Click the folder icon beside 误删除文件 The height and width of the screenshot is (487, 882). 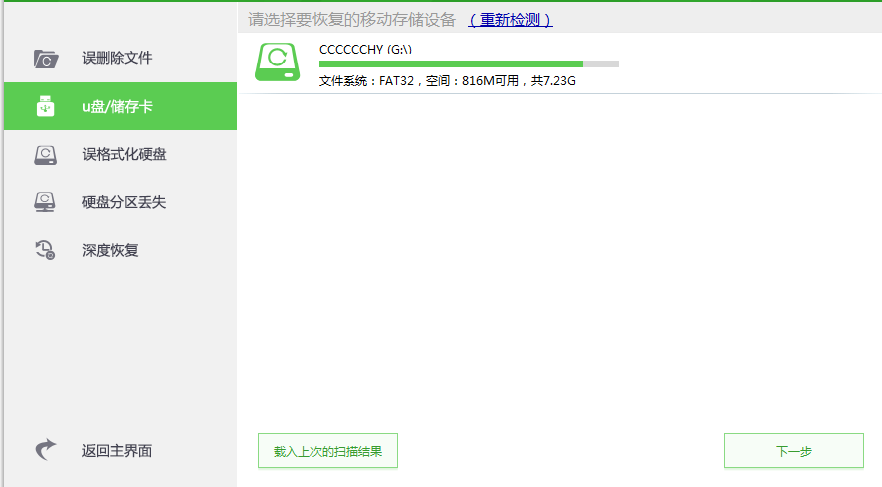(46, 59)
